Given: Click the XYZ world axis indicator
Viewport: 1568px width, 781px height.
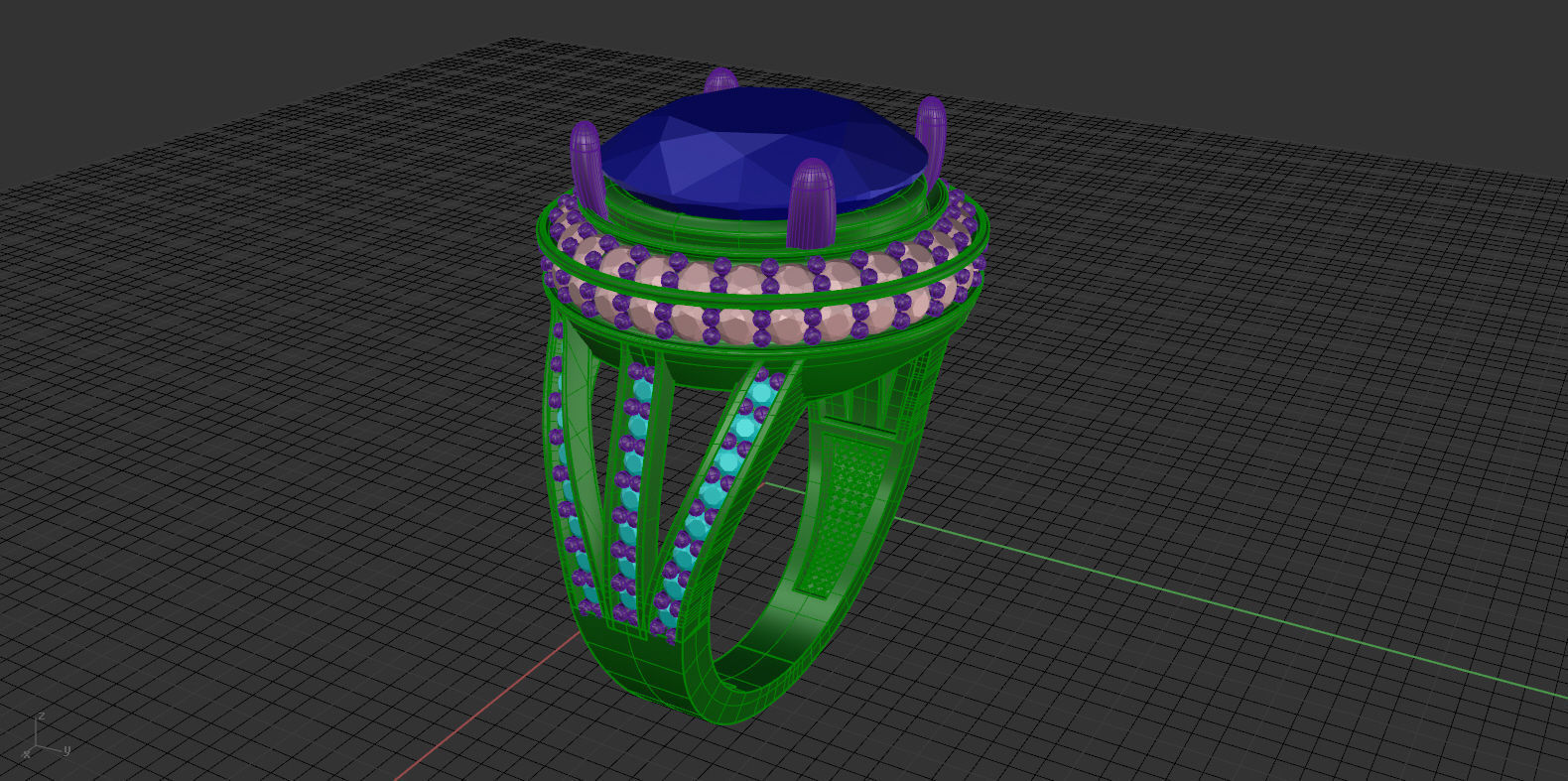Looking at the screenshot, I should pos(46,735).
